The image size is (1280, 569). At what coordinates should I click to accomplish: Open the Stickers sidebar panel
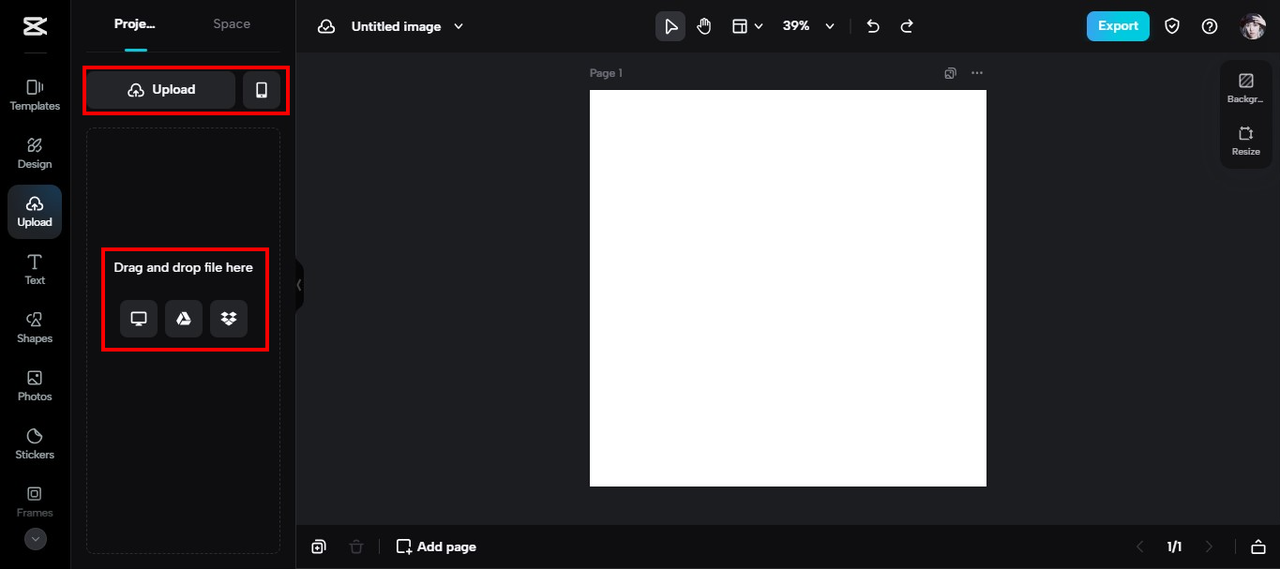pos(35,443)
